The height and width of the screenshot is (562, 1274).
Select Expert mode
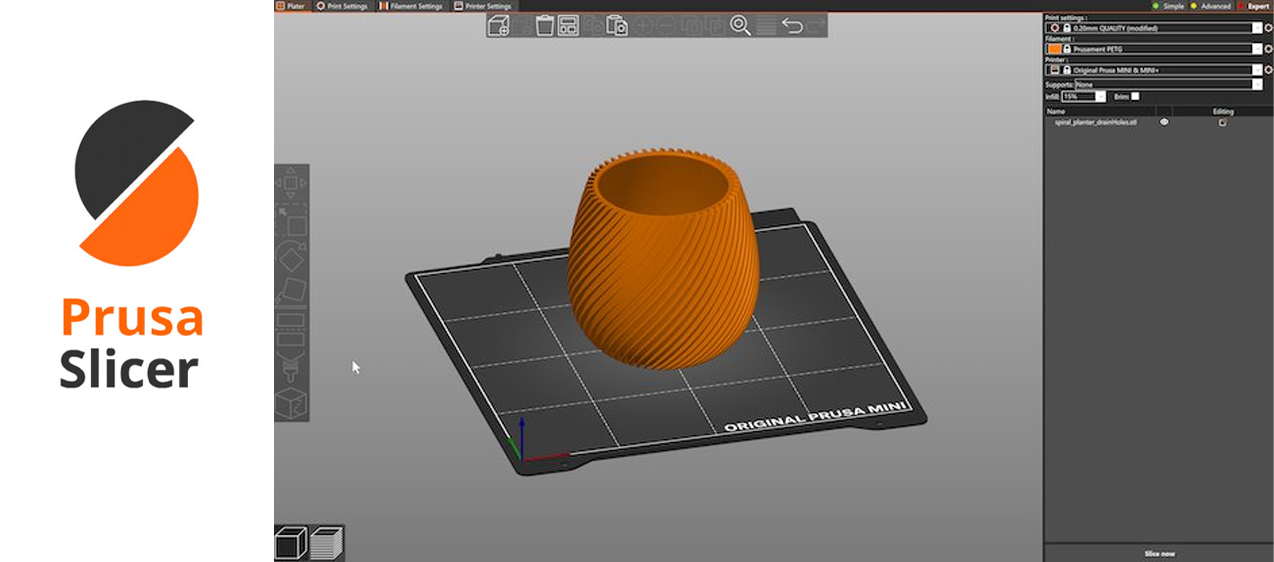coord(1253,6)
